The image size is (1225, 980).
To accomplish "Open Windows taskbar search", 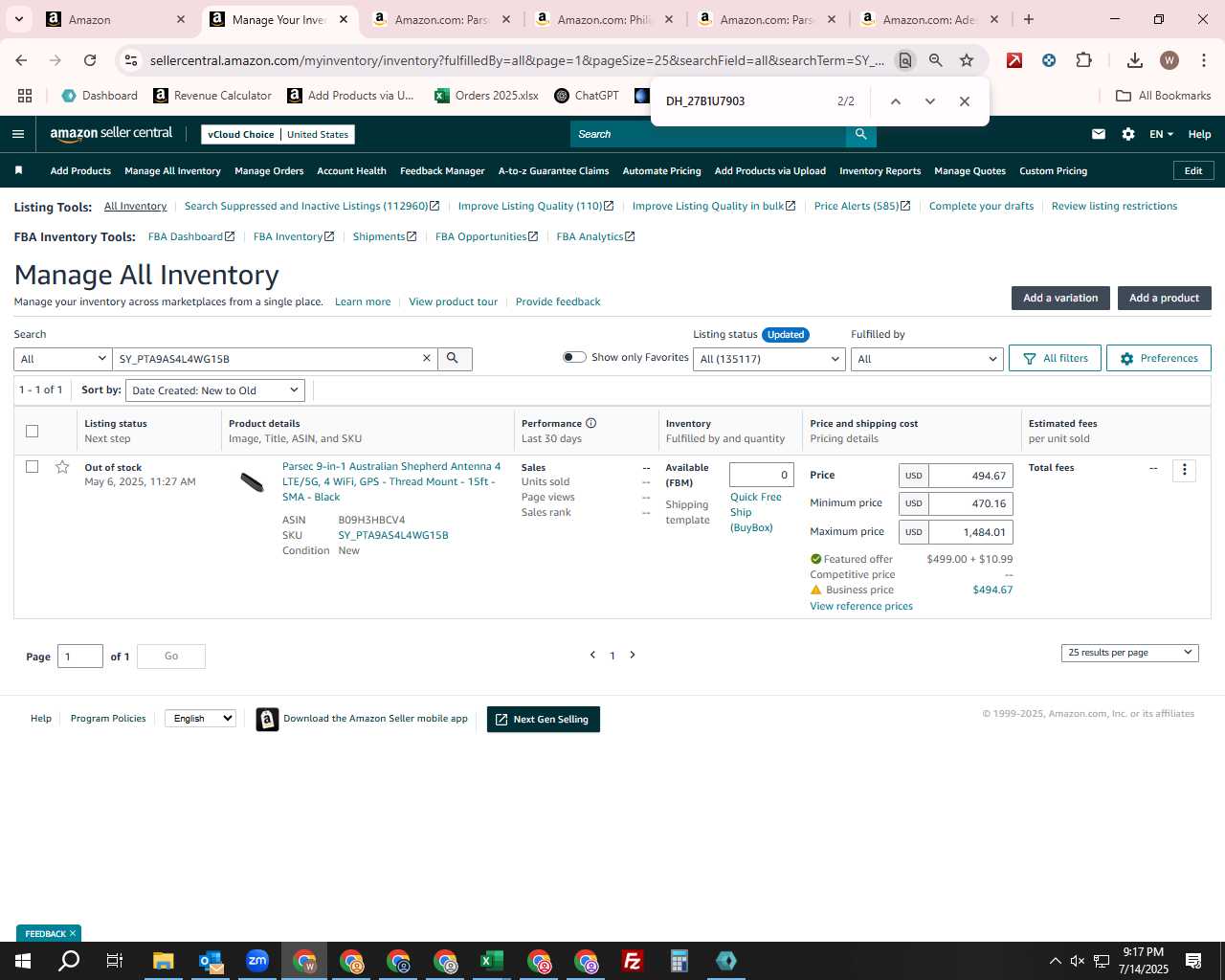I will [69, 961].
